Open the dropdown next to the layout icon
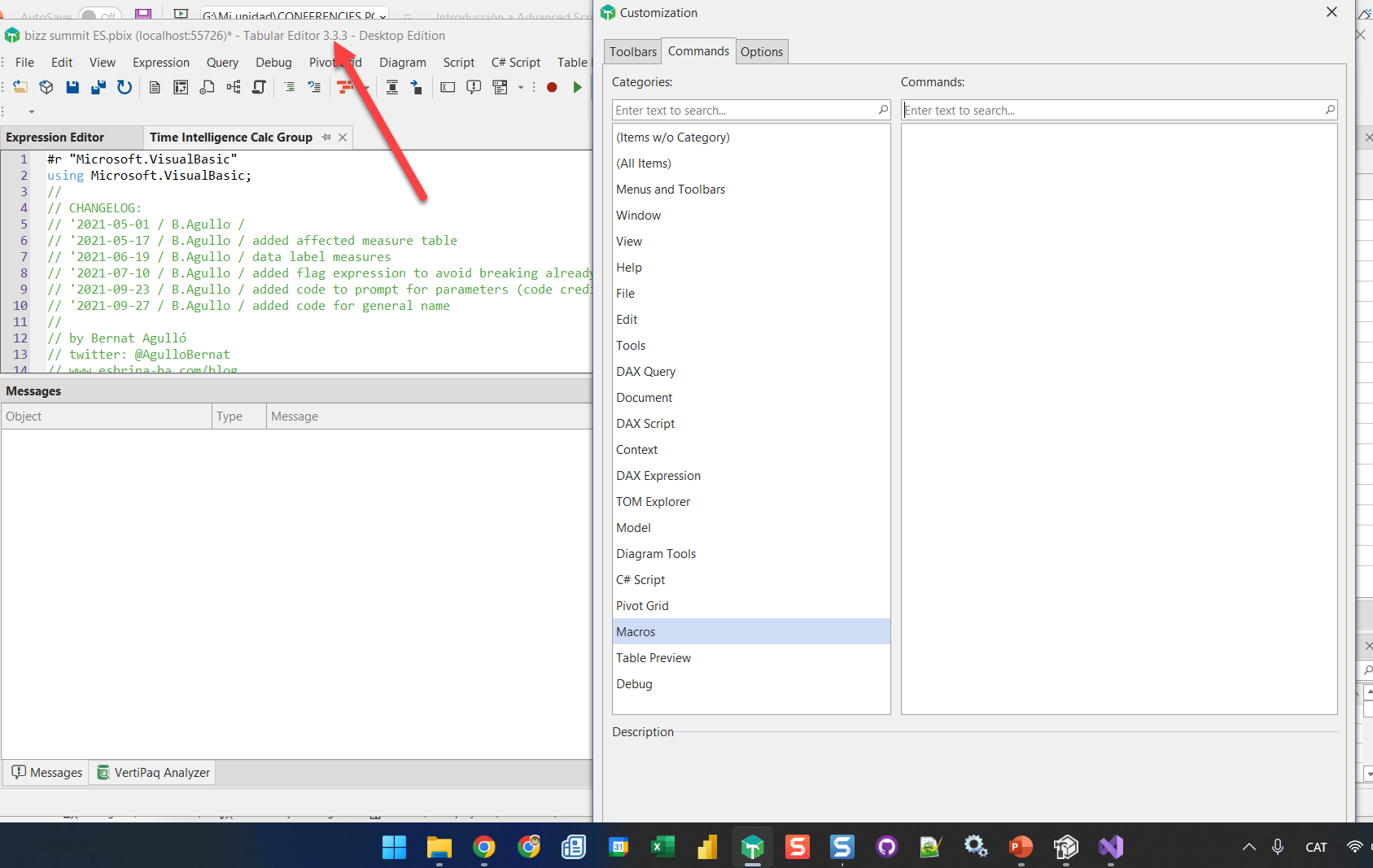This screenshot has height=868, width=1373. tap(520, 87)
